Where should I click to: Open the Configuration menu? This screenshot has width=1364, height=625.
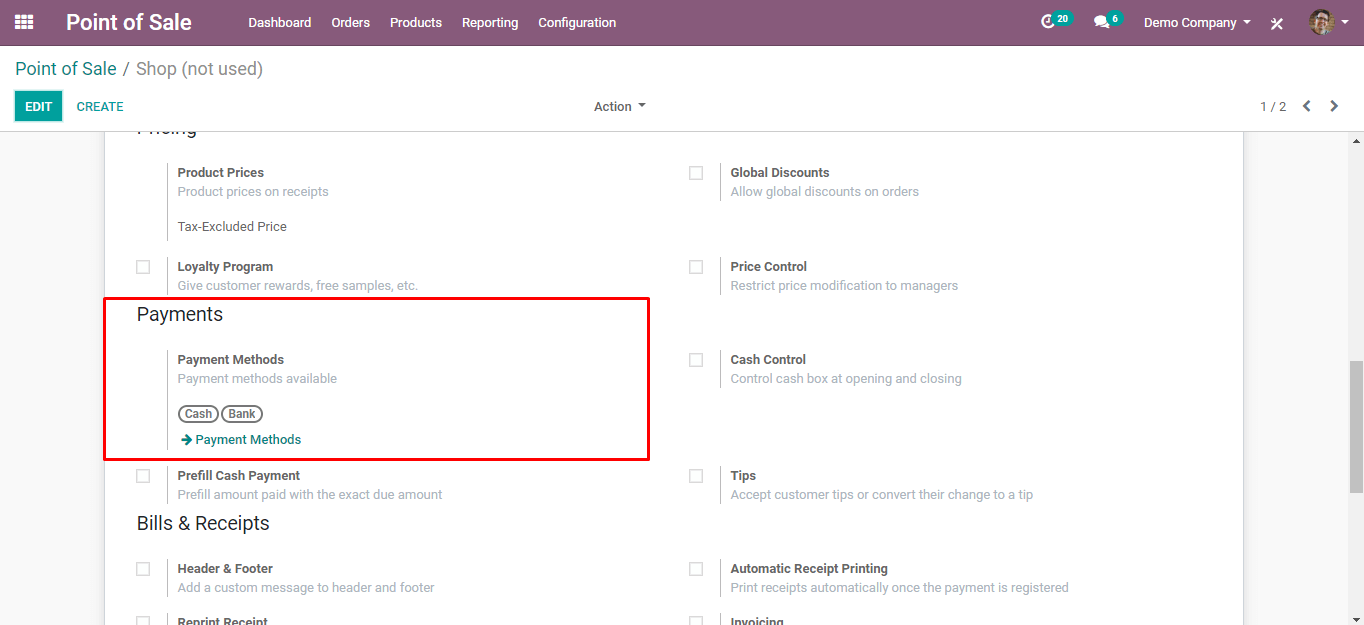pyautogui.click(x=577, y=22)
